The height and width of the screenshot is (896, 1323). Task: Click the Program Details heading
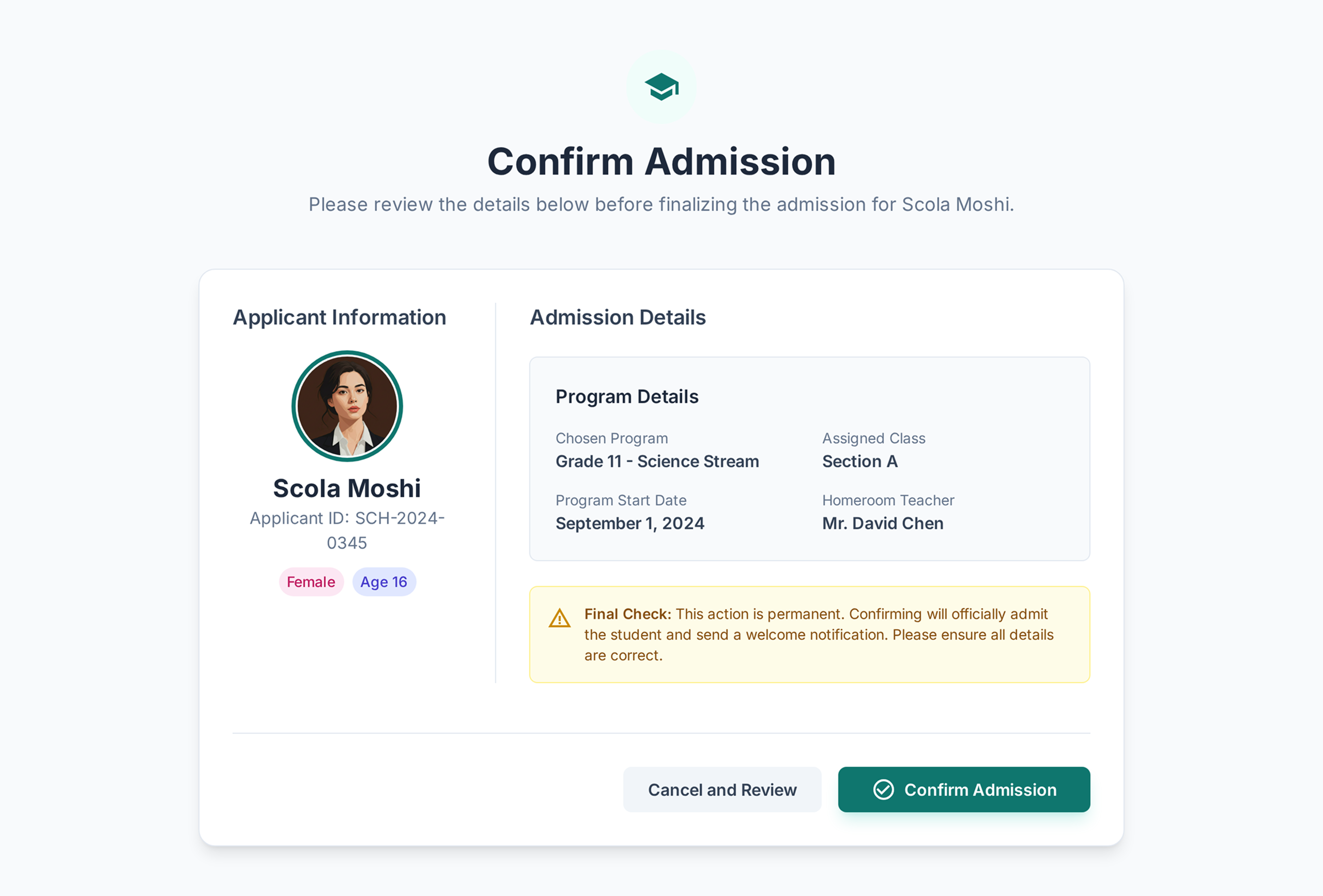click(x=627, y=397)
